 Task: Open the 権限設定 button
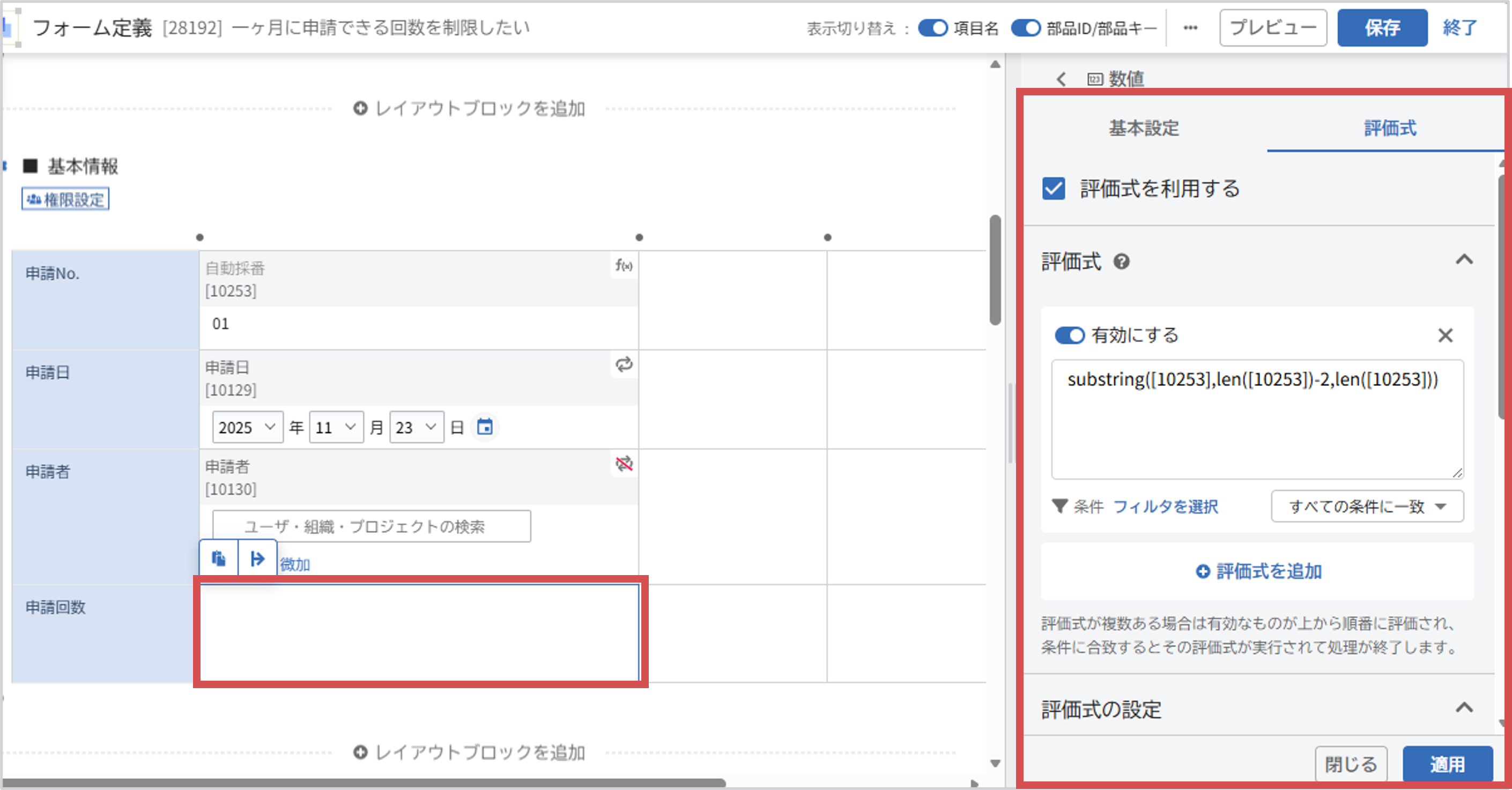coord(65,199)
